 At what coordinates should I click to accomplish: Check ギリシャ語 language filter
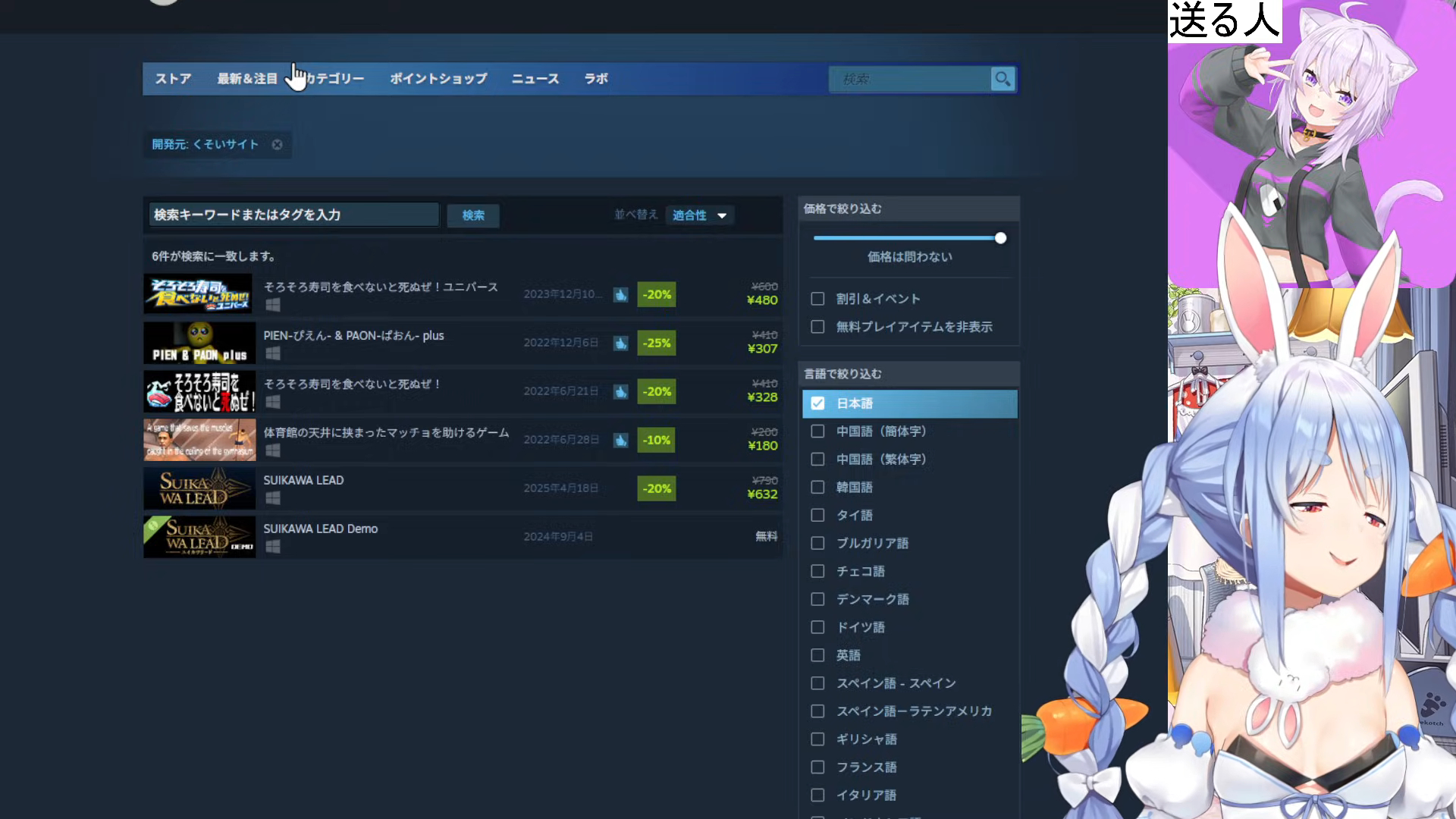click(x=817, y=739)
